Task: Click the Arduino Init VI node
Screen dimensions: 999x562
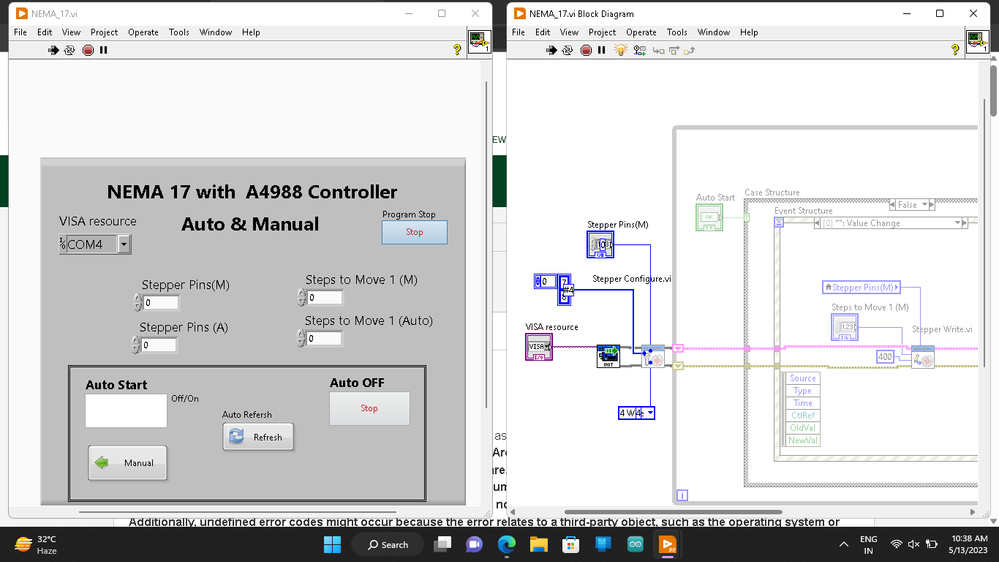Action: [x=608, y=356]
